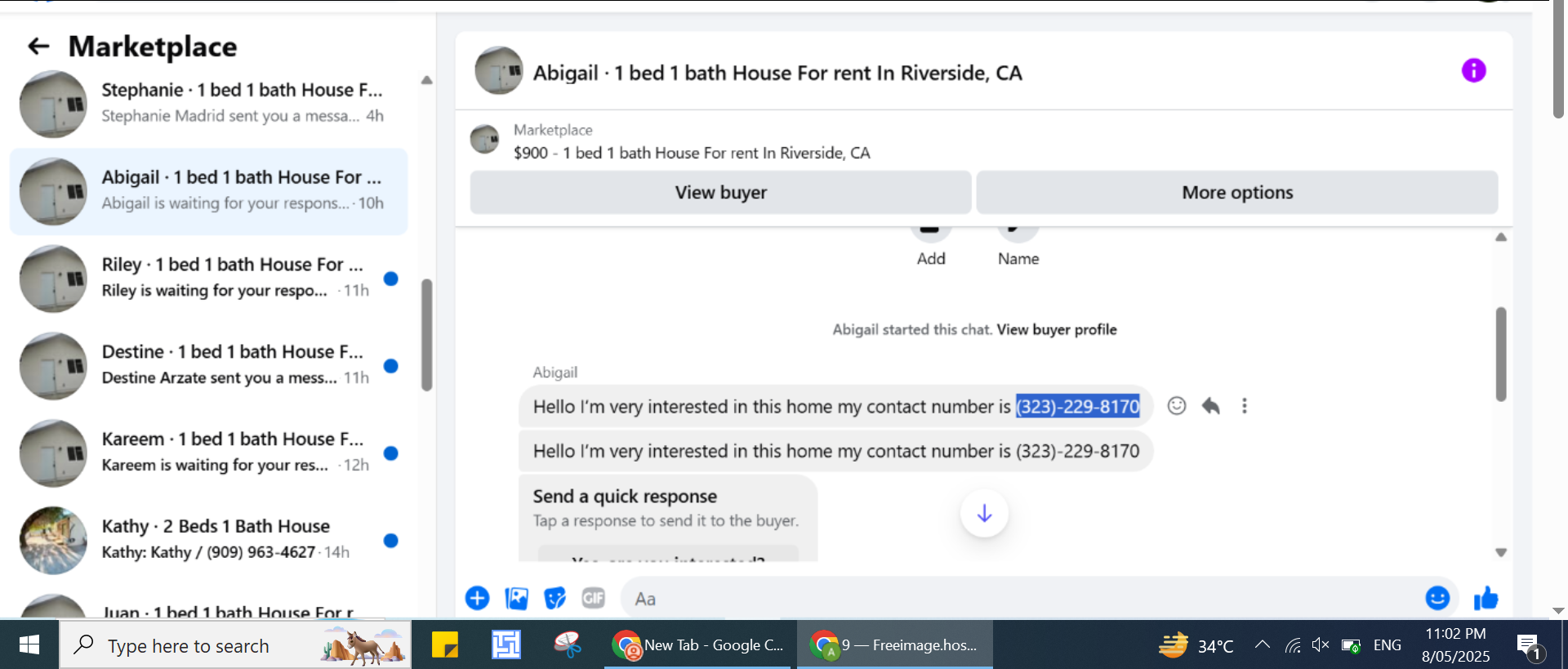Open the ENG language input switcher
This screenshot has height=669, width=1568.
click(1387, 645)
